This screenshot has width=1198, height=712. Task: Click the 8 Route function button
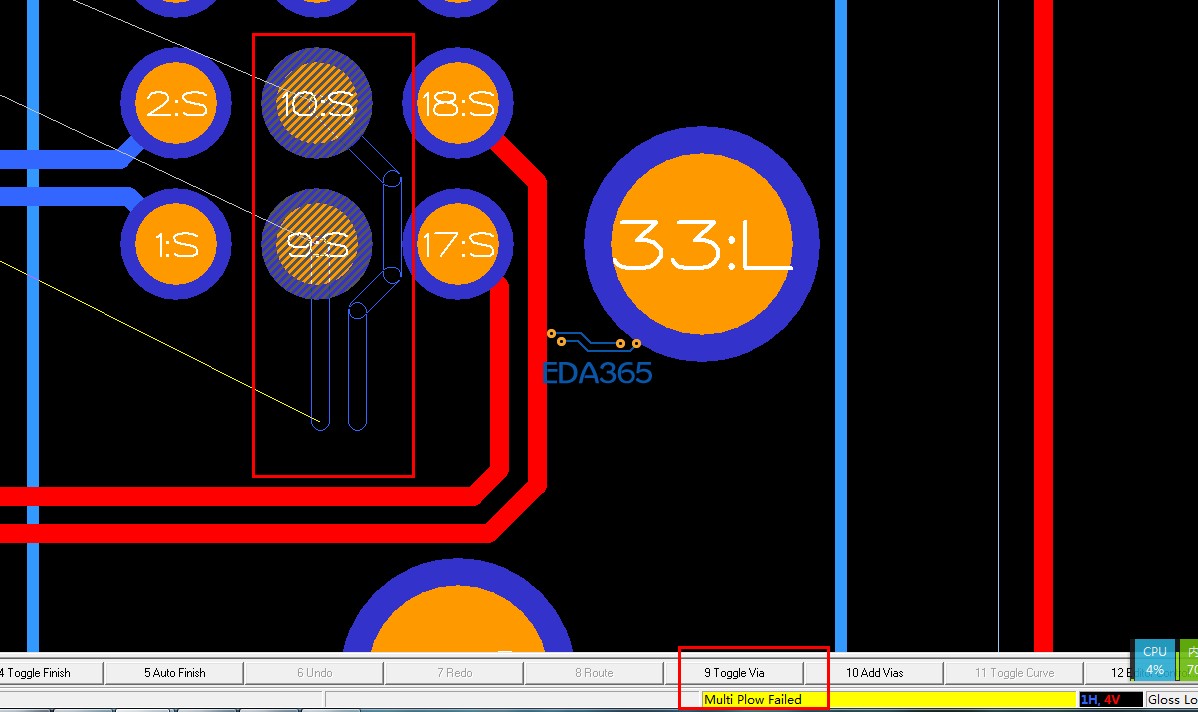594,673
